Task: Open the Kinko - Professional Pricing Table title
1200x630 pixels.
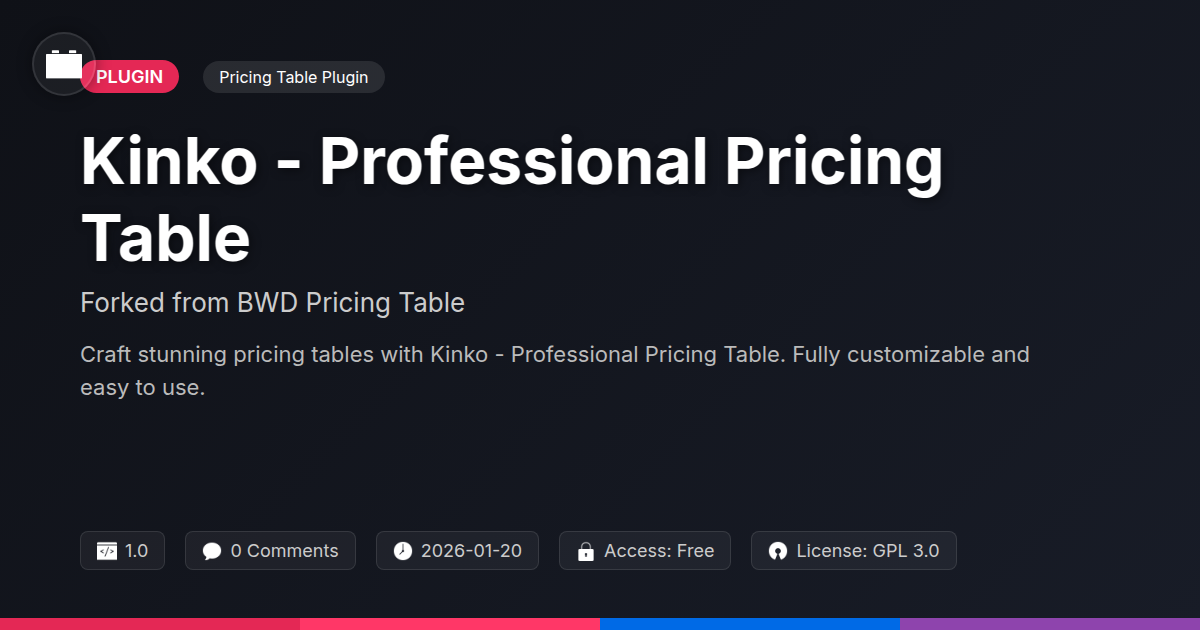Action: click(512, 200)
